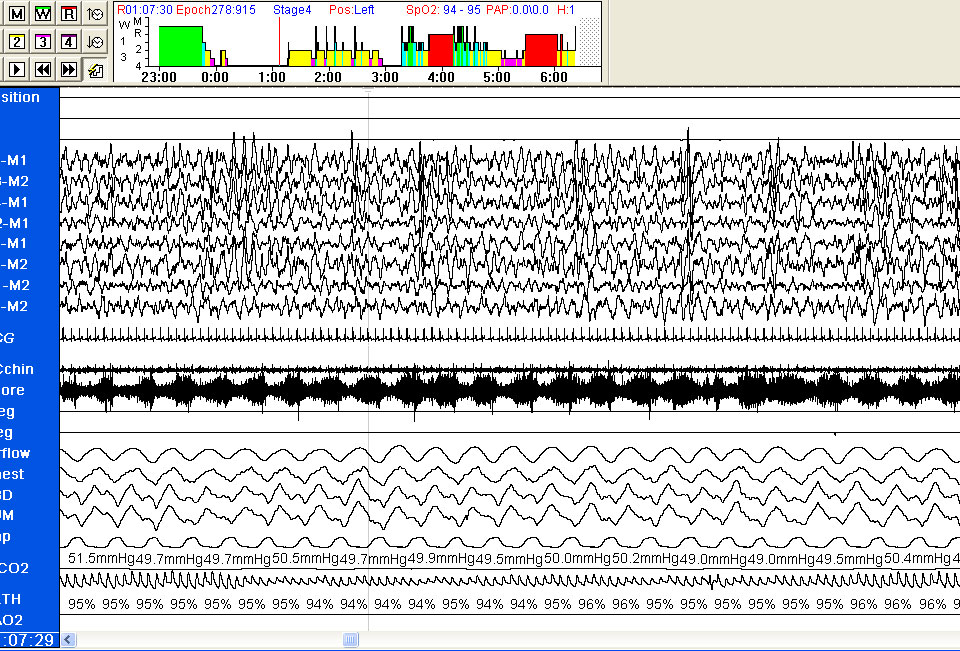Score epoch as Stage 3
Screen dimensions: 960x651
coord(43,42)
